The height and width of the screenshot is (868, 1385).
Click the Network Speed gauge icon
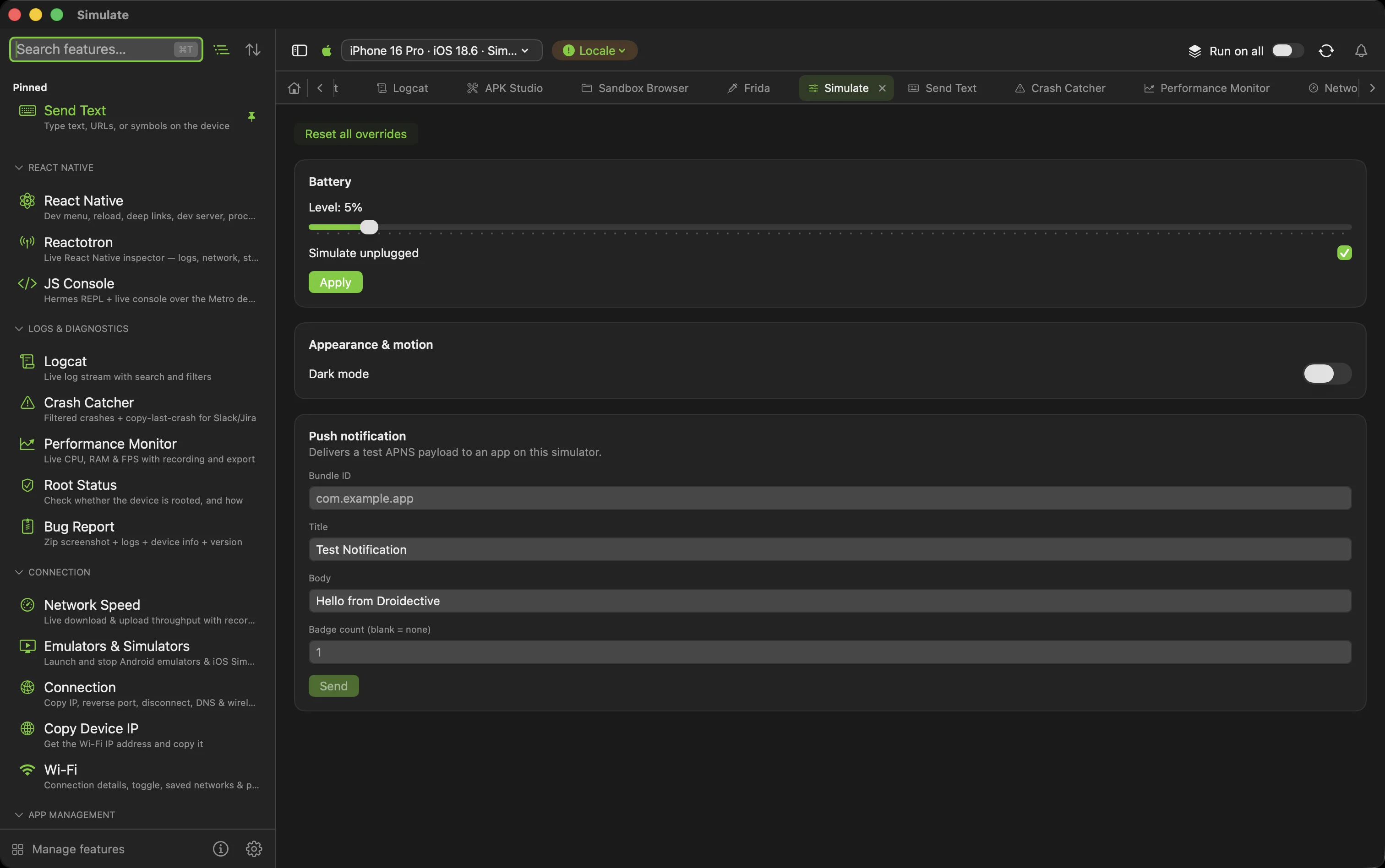27,604
